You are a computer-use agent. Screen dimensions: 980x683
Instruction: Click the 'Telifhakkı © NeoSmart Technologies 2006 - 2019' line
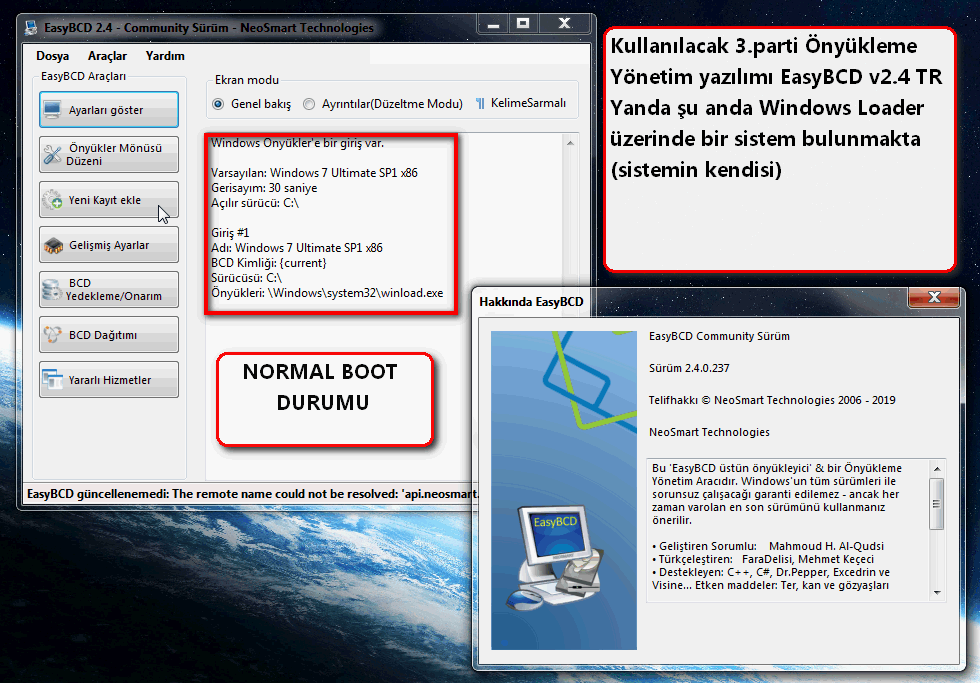click(772, 400)
